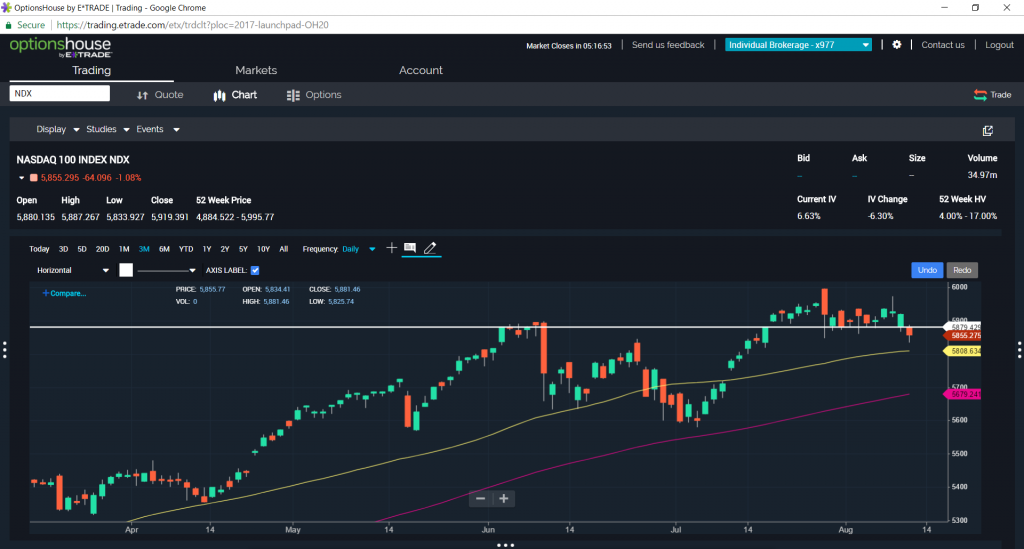The image size is (1024, 549).
Task: Zoom out the chart with minus
Action: pyautogui.click(x=481, y=499)
